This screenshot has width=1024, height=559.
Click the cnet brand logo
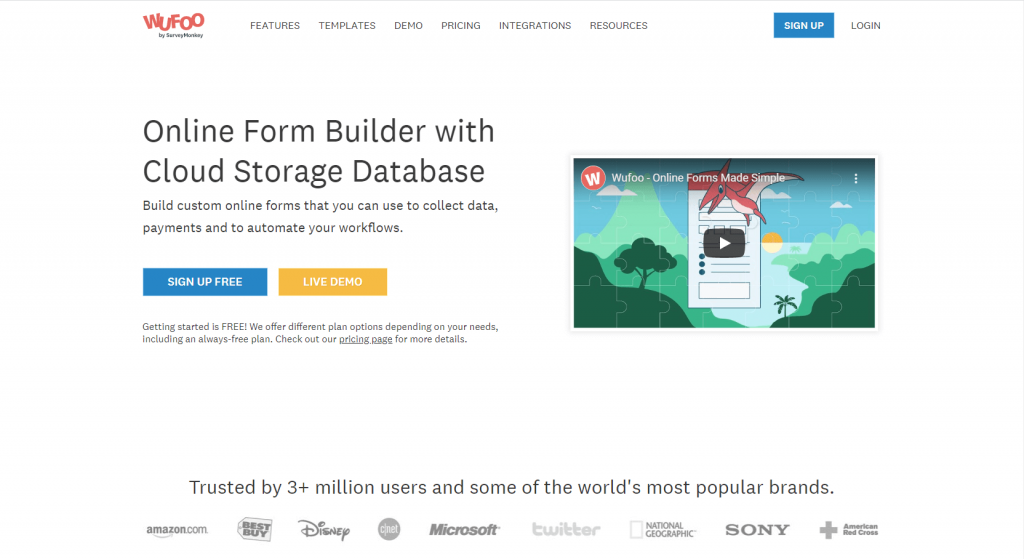pyautogui.click(x=389, y=529)
